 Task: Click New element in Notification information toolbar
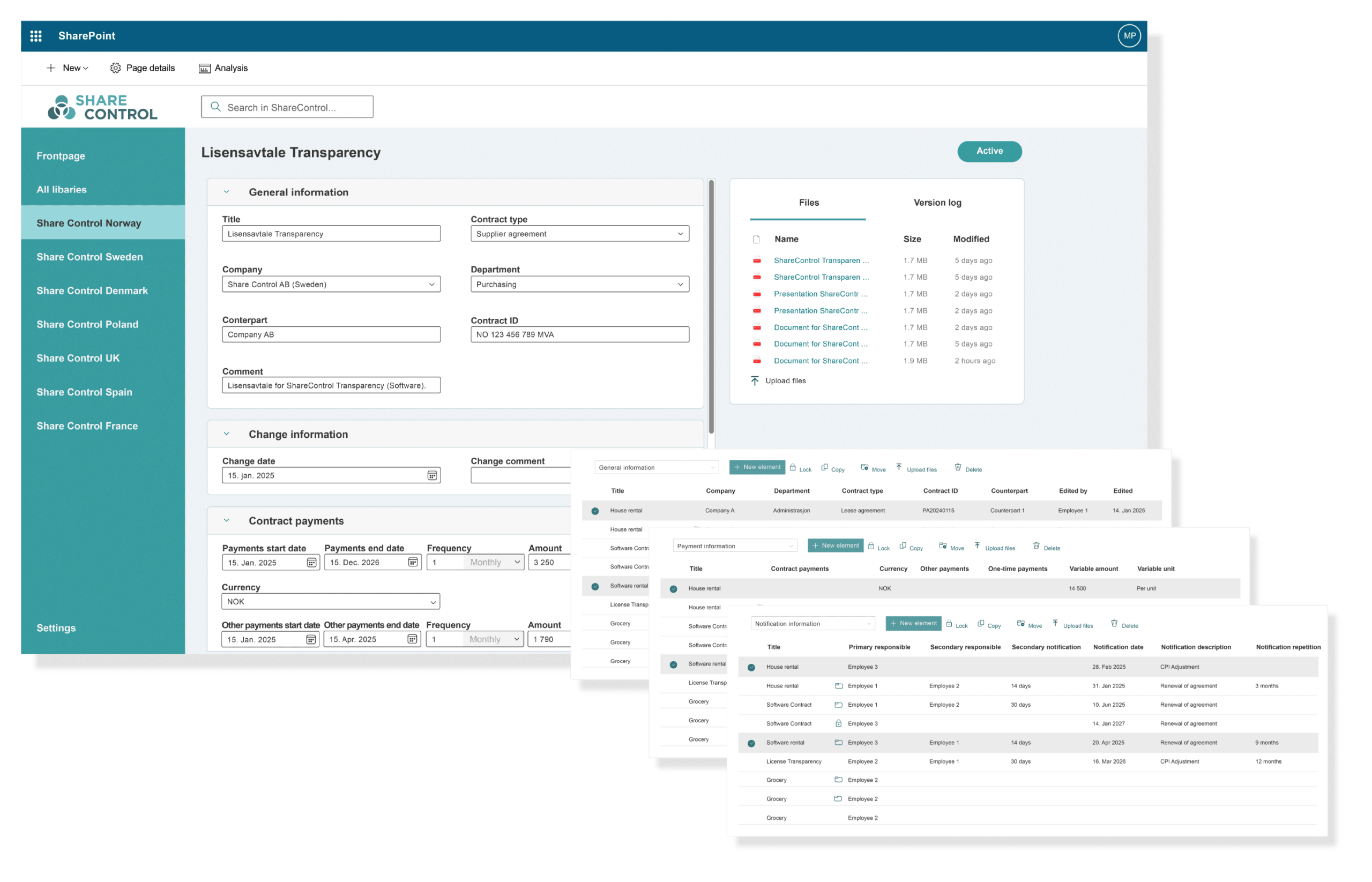click(x=913, y=623)
